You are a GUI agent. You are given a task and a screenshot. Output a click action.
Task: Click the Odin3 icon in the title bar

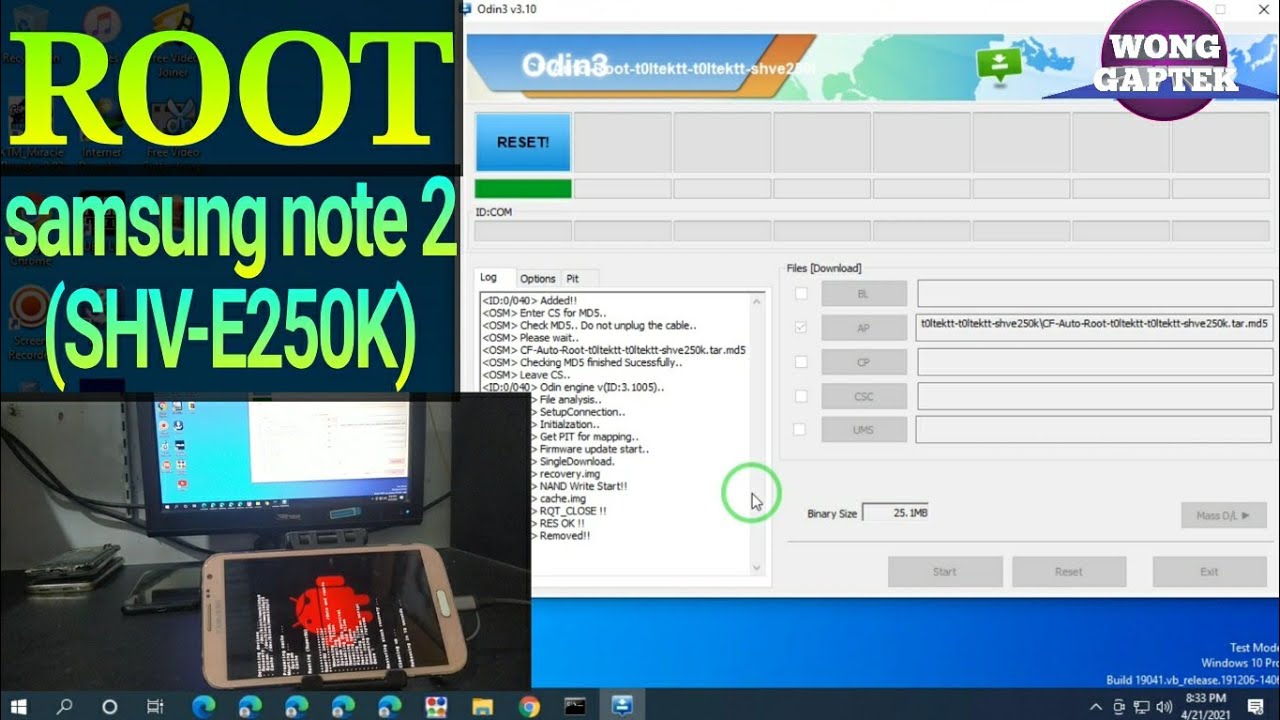pyautogui.click(x=466, y=9)
